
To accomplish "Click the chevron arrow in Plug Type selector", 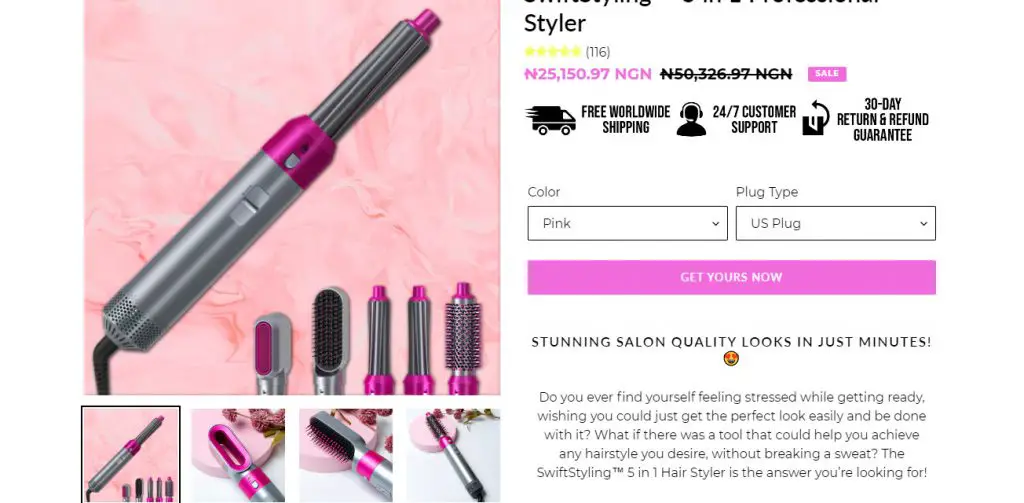I will click(x=923, y=223).
